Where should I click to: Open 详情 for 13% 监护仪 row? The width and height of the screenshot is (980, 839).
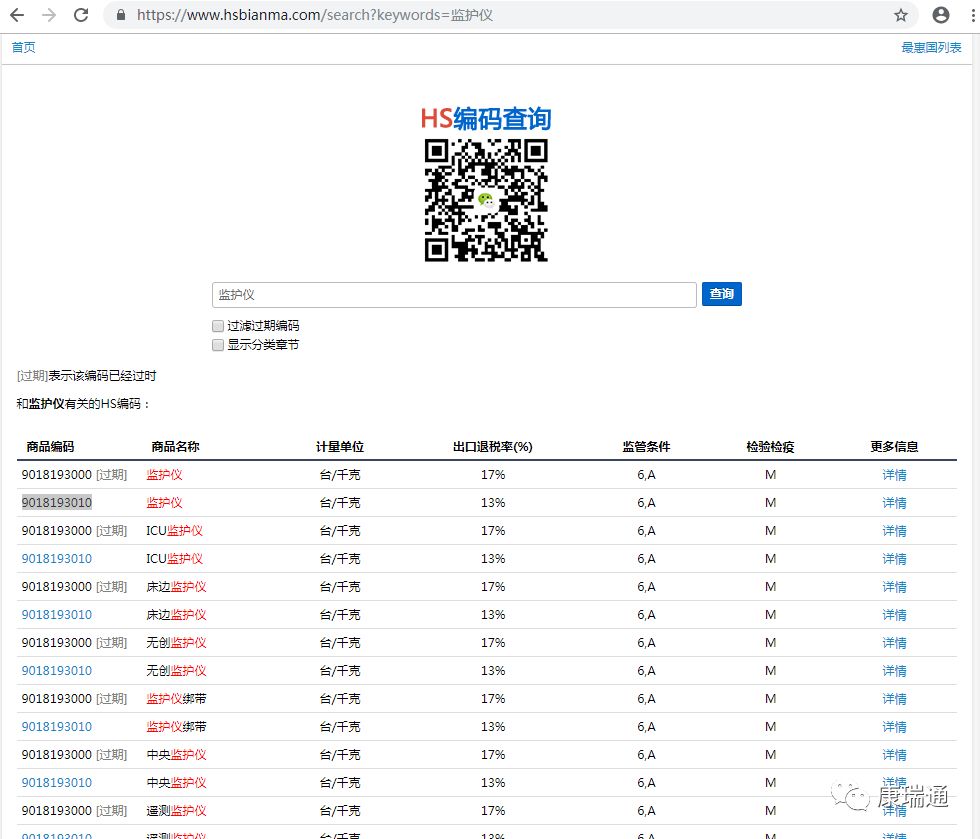pyautogui.click(x=894, y=503)
